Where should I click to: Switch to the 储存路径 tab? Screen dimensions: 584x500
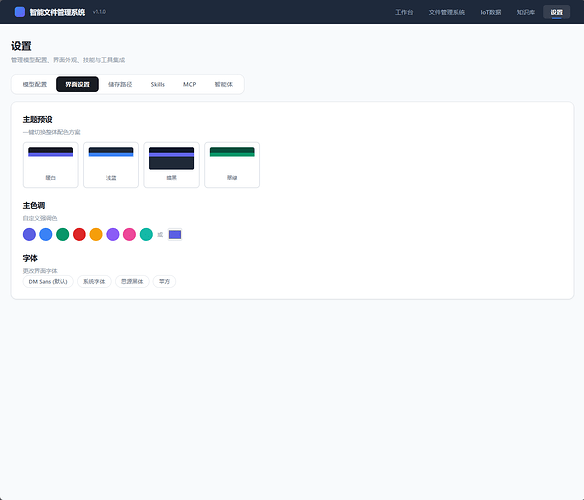click(x=120, y=84)
